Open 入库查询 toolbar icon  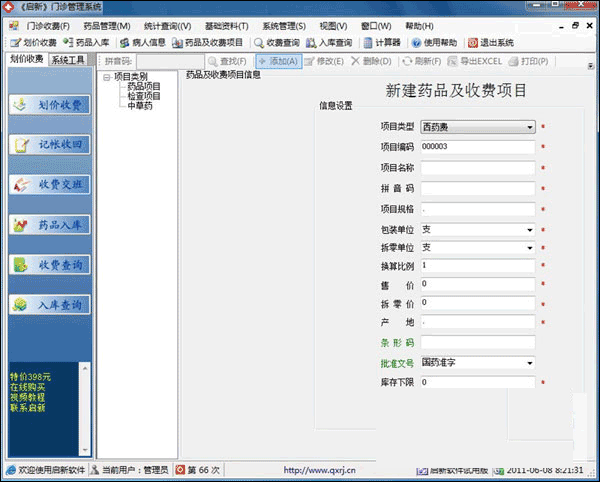click(311, 43)
